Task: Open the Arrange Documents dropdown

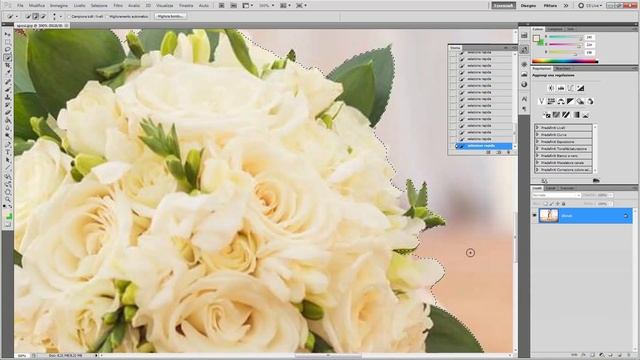Action: tap(285, 6)
